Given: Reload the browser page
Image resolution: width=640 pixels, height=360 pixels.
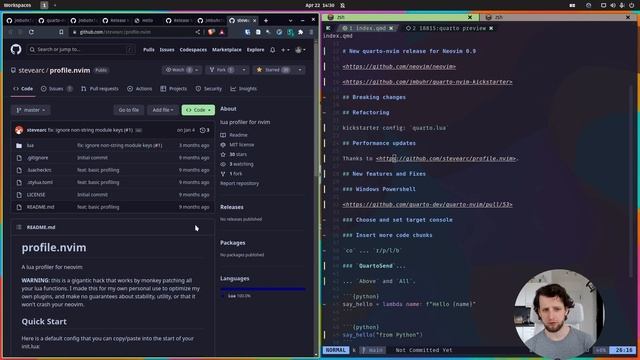Looking at the screenshot, I should (x=31, y=32).
